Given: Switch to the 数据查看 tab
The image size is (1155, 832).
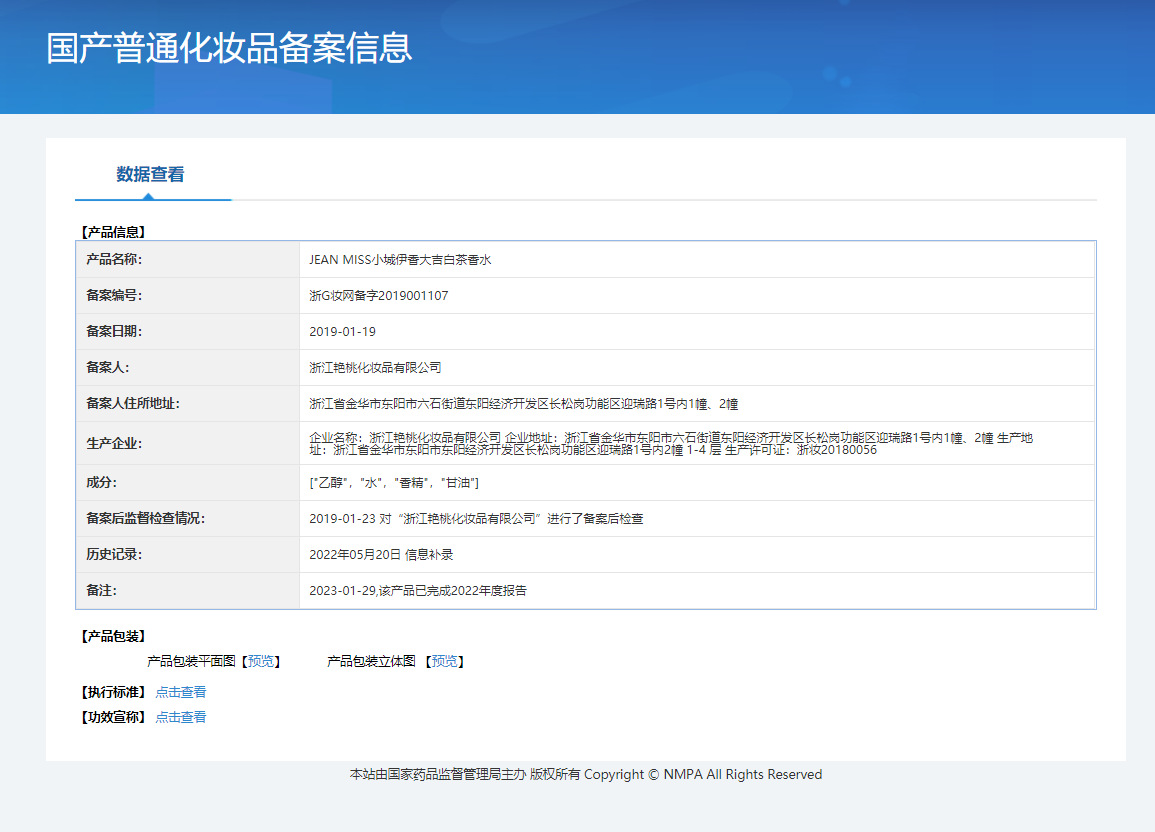Looking at the screenshot, I should pos(150,174).
